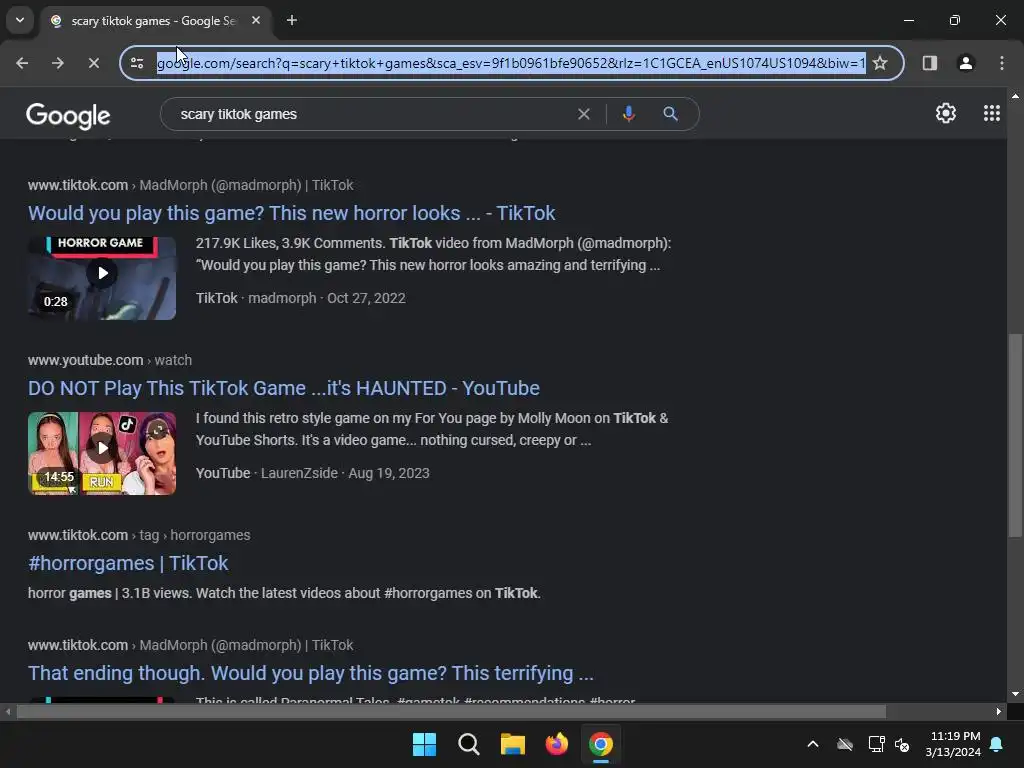Open #horrorgames | TikTok result

[128, 563]
